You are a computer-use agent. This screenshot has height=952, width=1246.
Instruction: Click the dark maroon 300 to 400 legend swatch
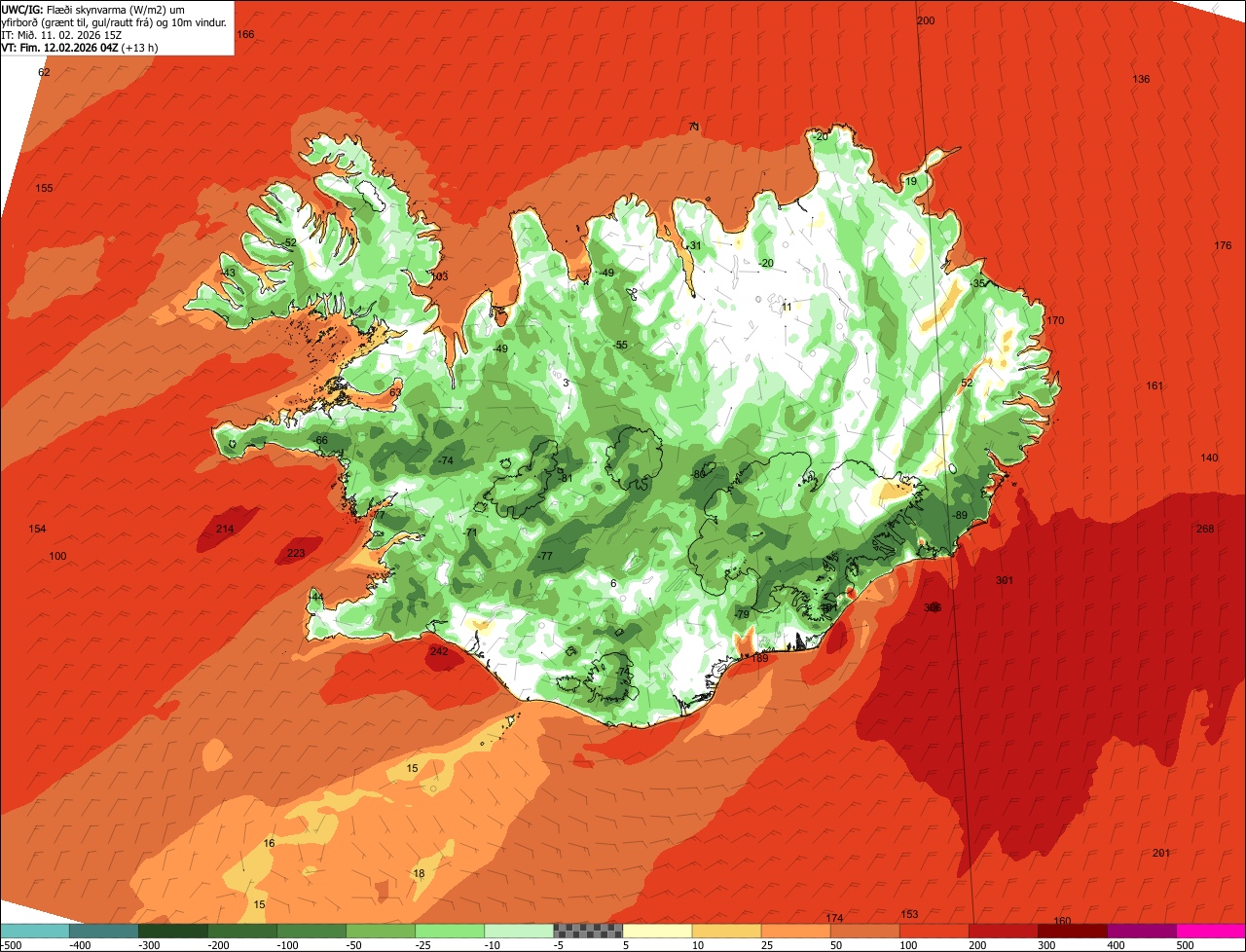point(1073,930)
